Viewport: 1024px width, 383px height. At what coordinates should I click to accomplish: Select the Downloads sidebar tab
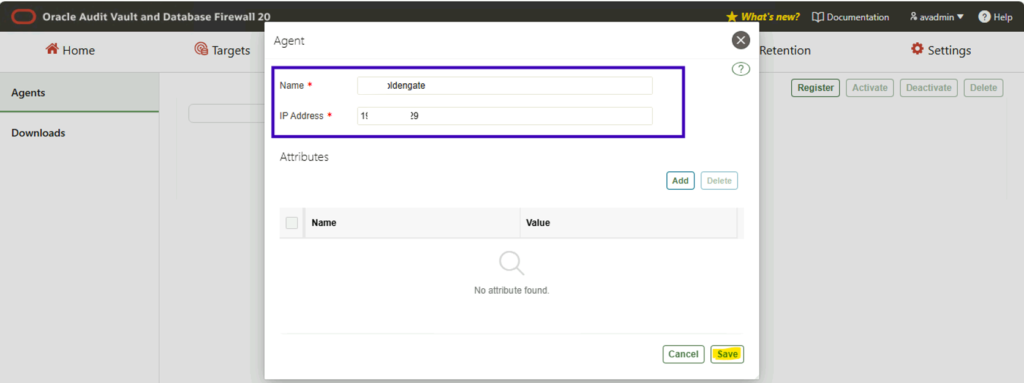(79, 133)
